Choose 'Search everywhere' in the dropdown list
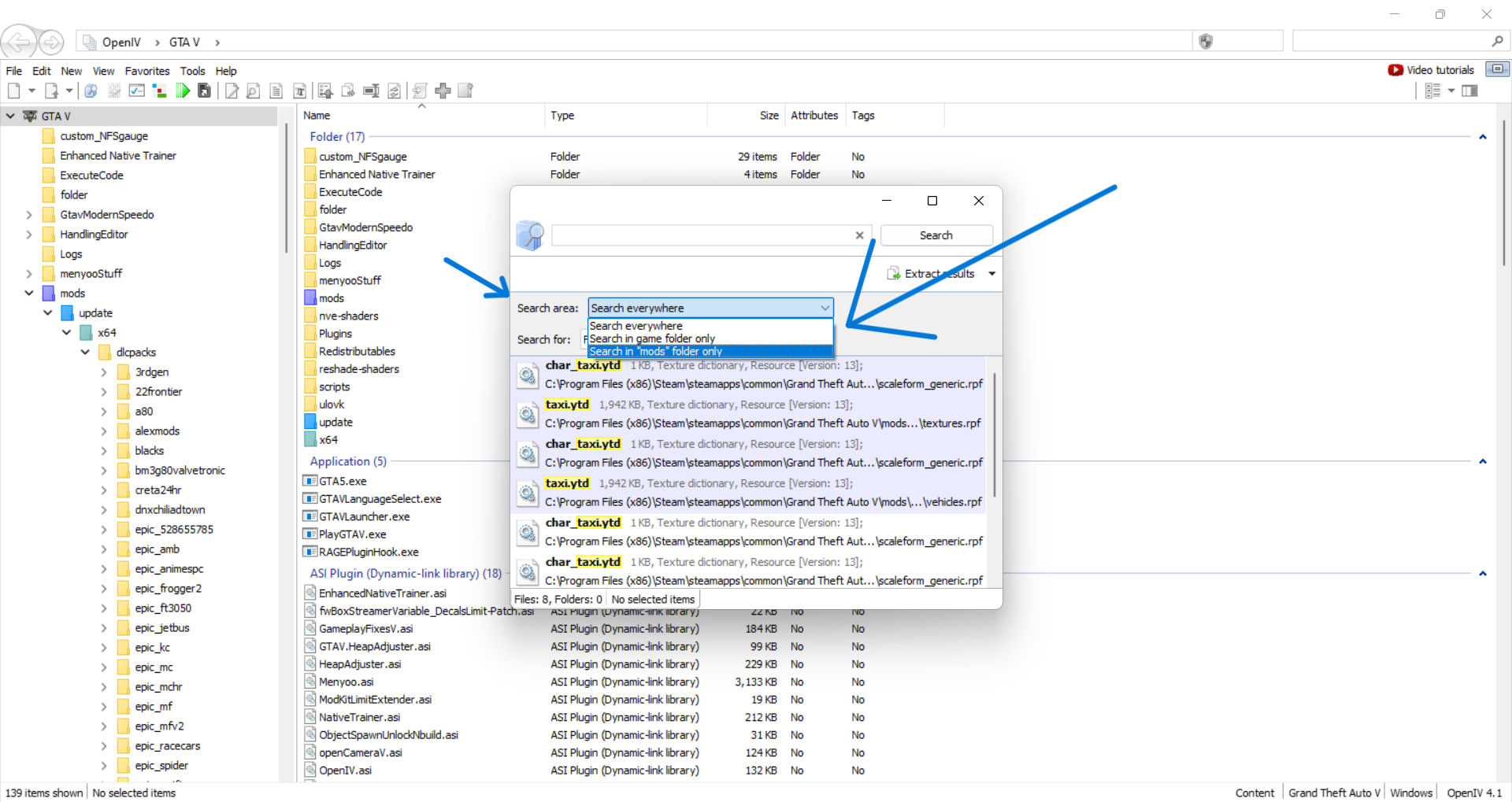The image size is (1512, 802). tap(710, 326)
